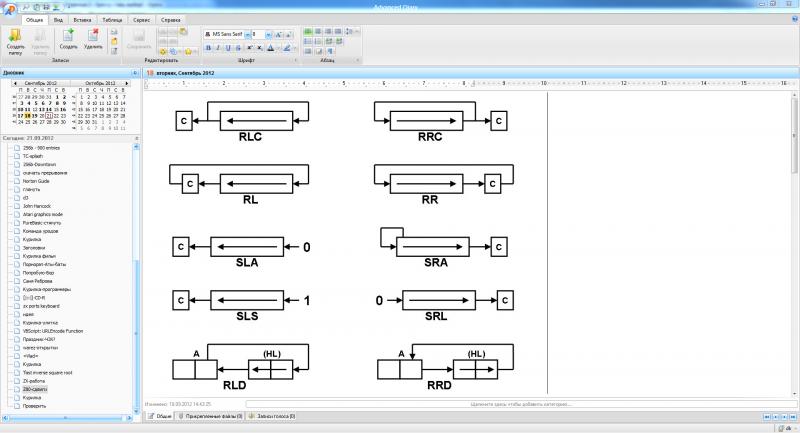Click the Создать (create entry) icon
The width and height of the screenshot is (800, 433).
pos(68,36)
